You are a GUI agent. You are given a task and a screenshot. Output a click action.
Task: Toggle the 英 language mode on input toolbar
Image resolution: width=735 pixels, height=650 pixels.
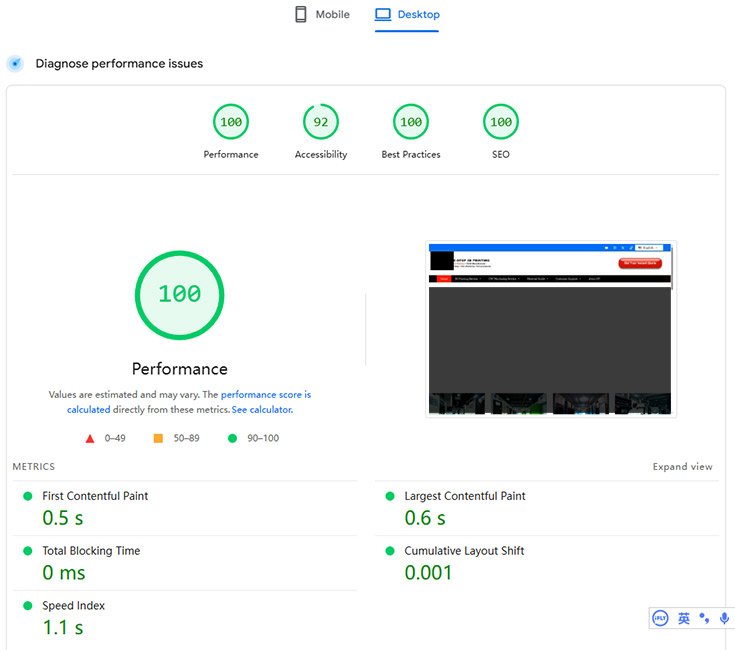click(x=684, y=619)
